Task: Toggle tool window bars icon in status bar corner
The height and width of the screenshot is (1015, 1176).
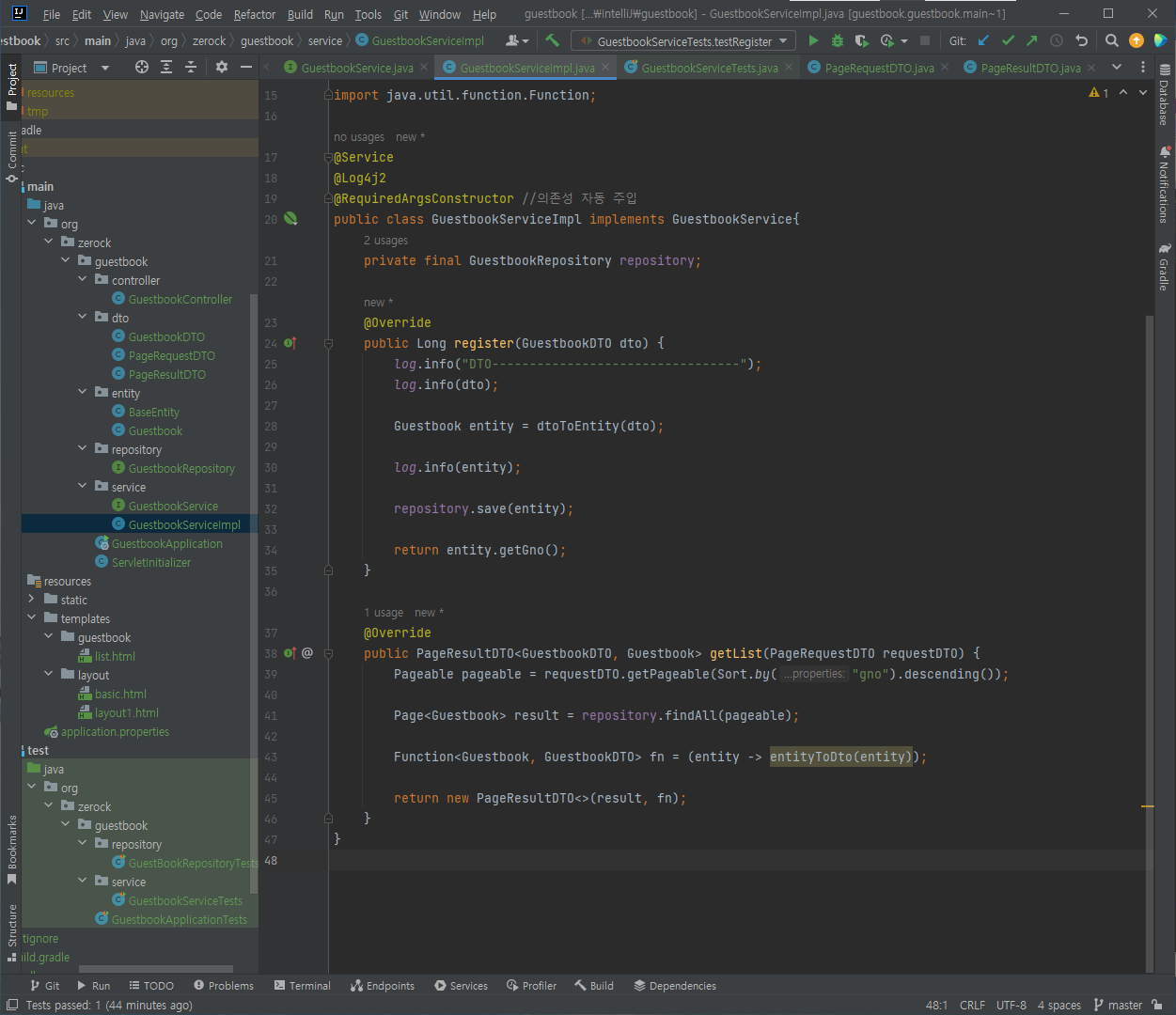Action: [x=11, y=1005]
